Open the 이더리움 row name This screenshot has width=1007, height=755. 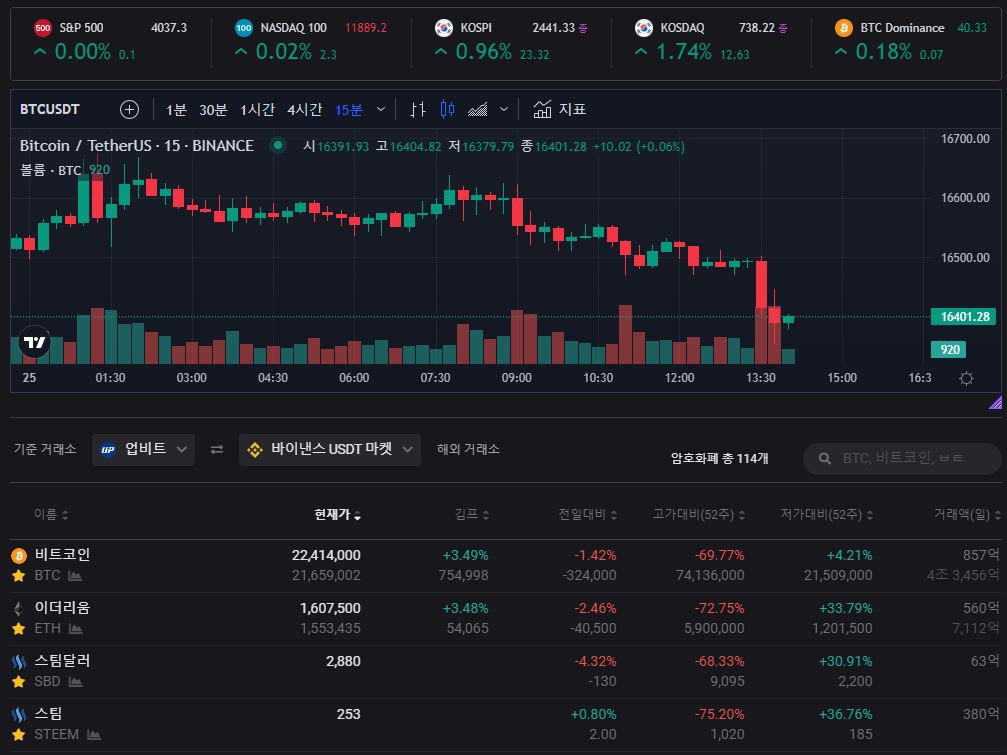(62, 607)
